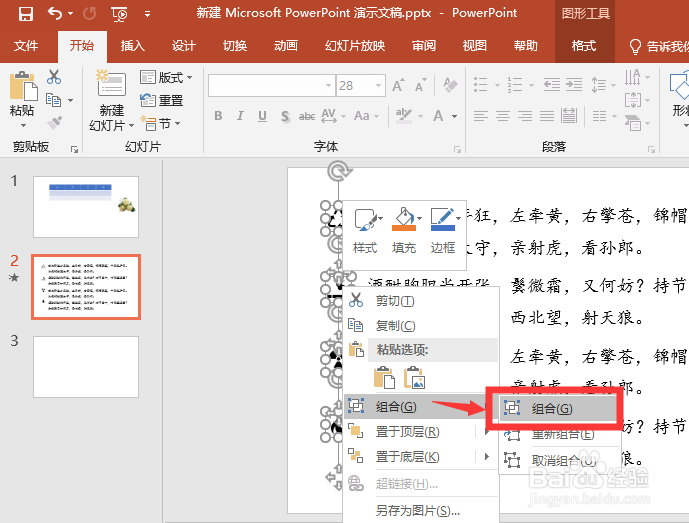The height and width of the screenshot is (523, 689).
Task: Click the Format Painter brush icon
Action: [x=54, y=123]
